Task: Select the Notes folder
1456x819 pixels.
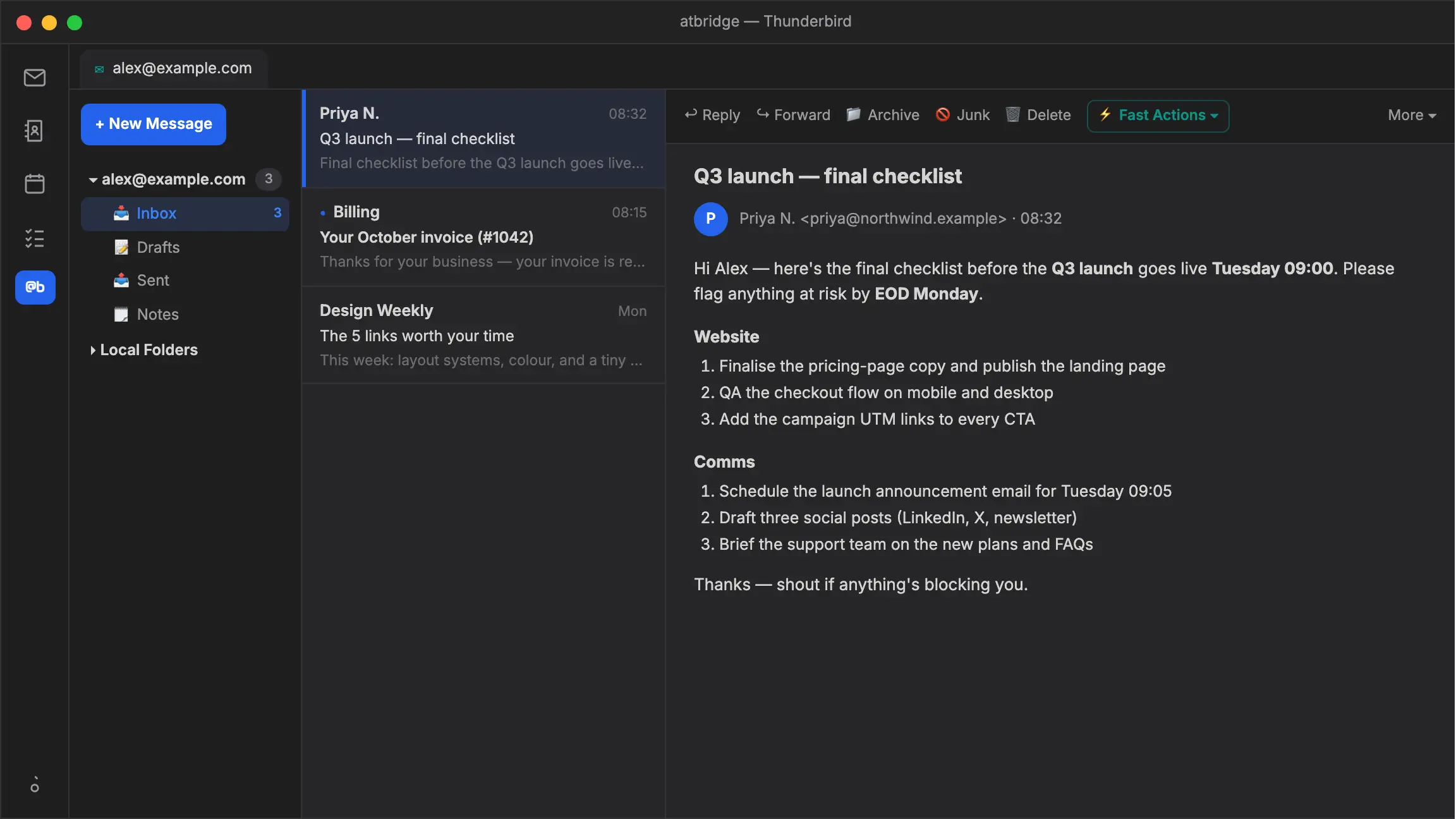Action: coord(185,314)
